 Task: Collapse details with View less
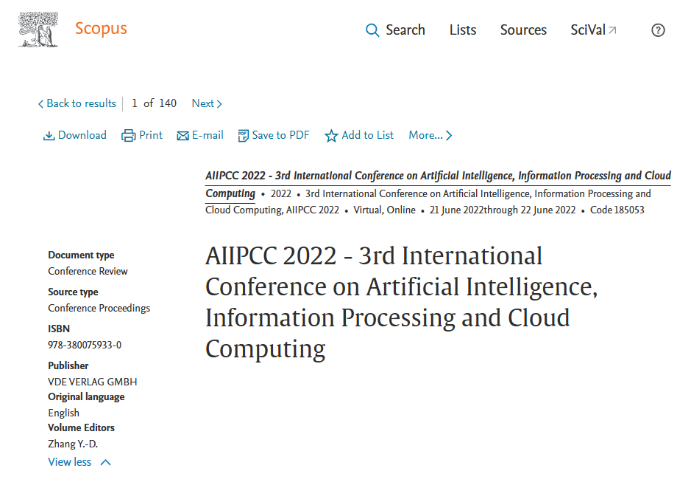(x=79, y=462)
